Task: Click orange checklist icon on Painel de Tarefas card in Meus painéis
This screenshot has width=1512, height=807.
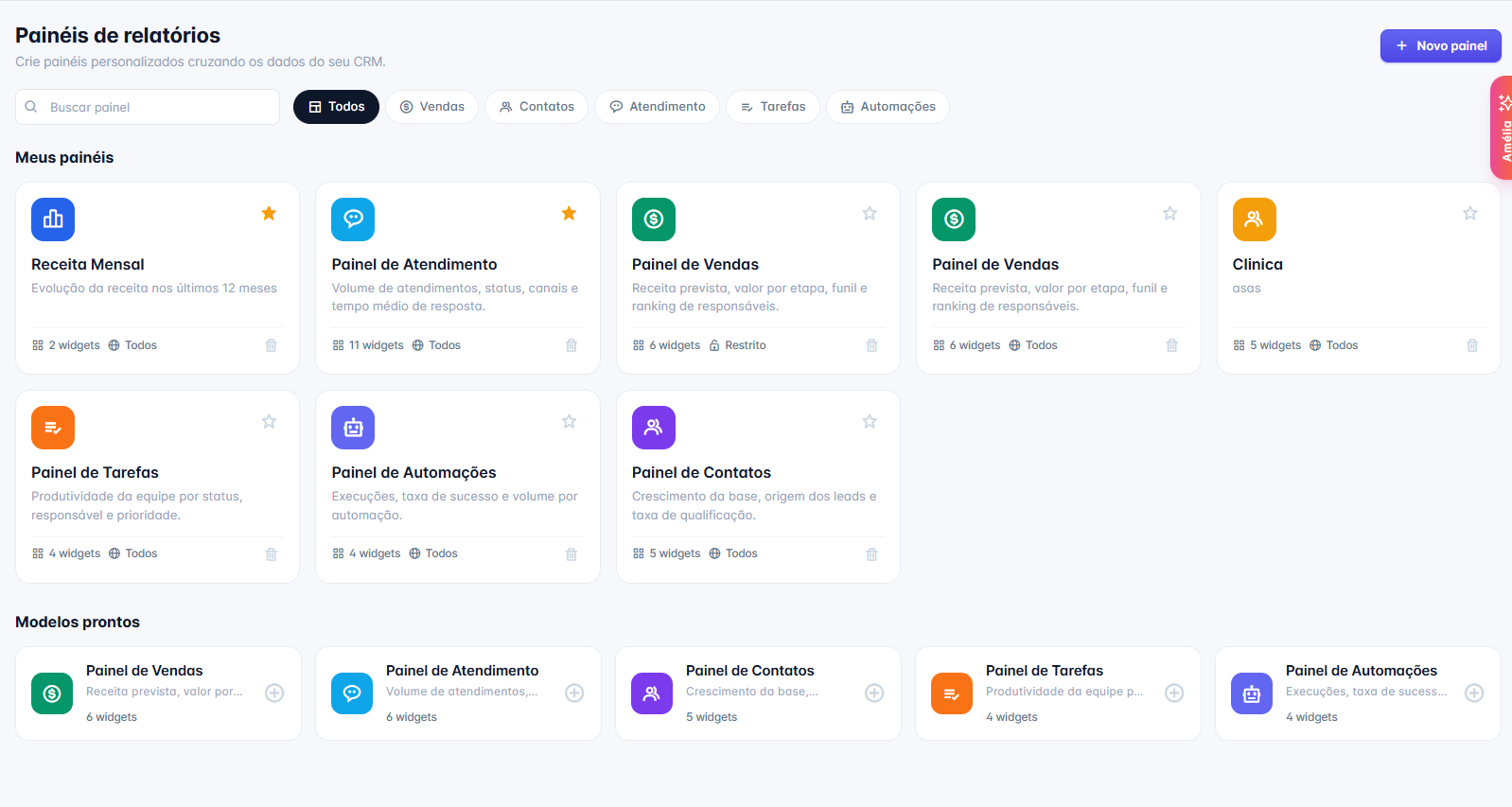Action: pyautogui.click(x=53, y=428)
